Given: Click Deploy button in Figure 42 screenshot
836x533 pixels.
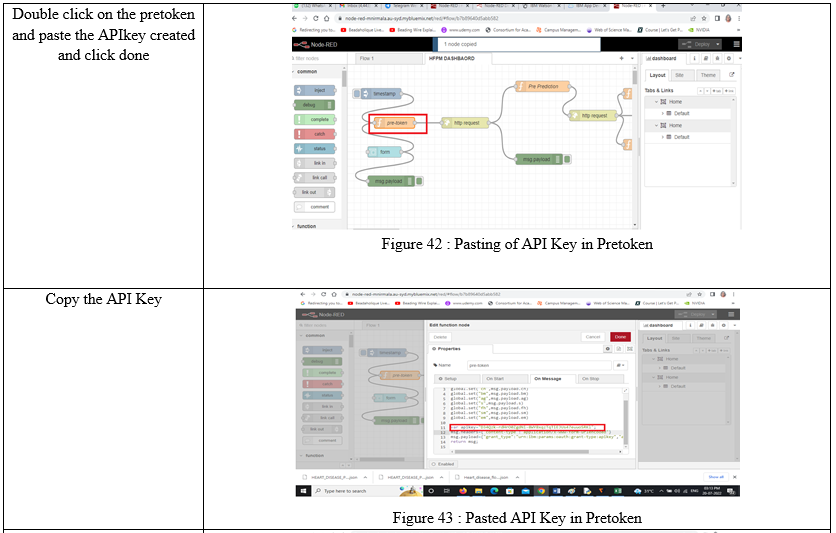Looking at the screenshot, I should point(696,44).
